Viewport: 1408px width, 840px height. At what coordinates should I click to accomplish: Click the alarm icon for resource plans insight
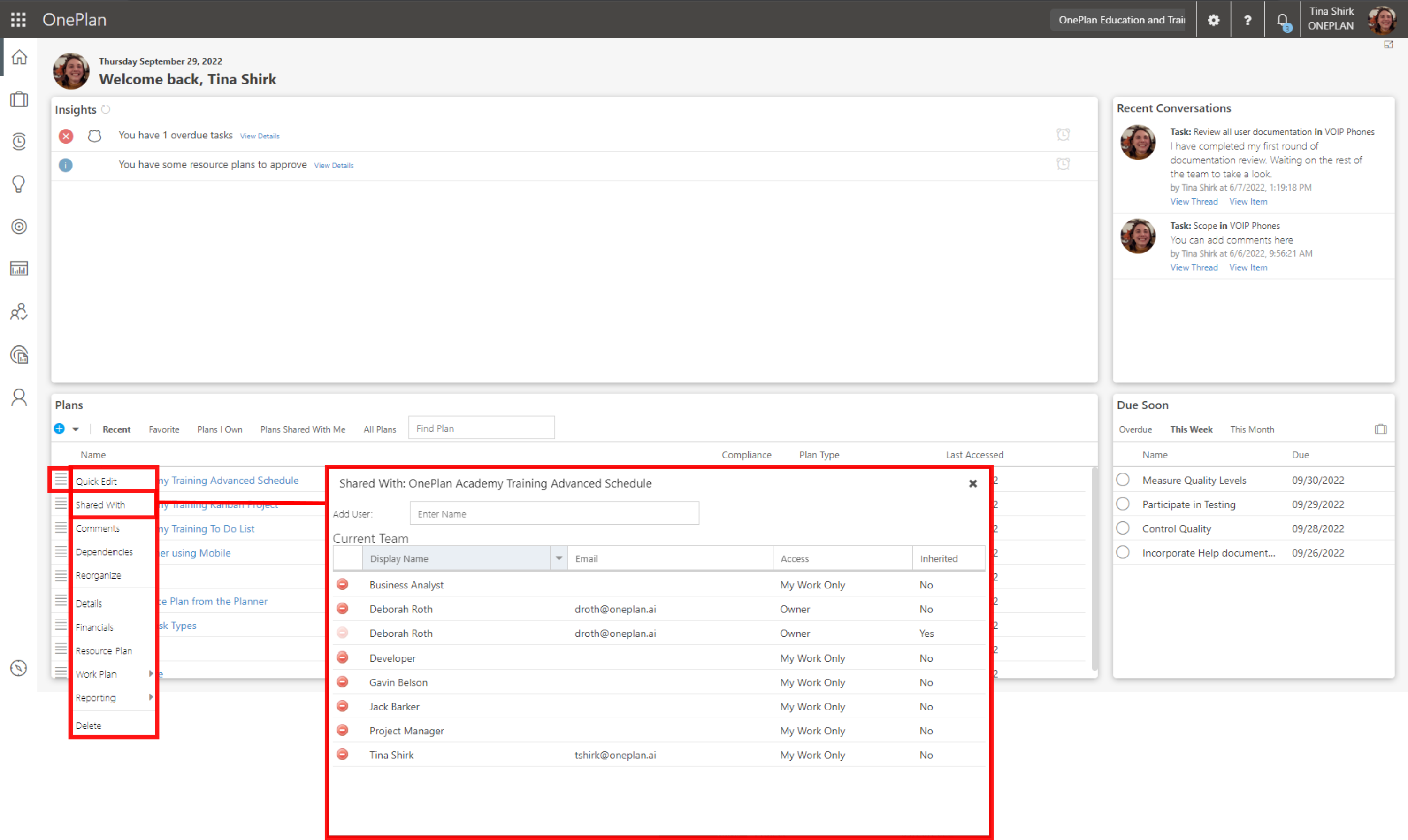tap(1063, 164)
